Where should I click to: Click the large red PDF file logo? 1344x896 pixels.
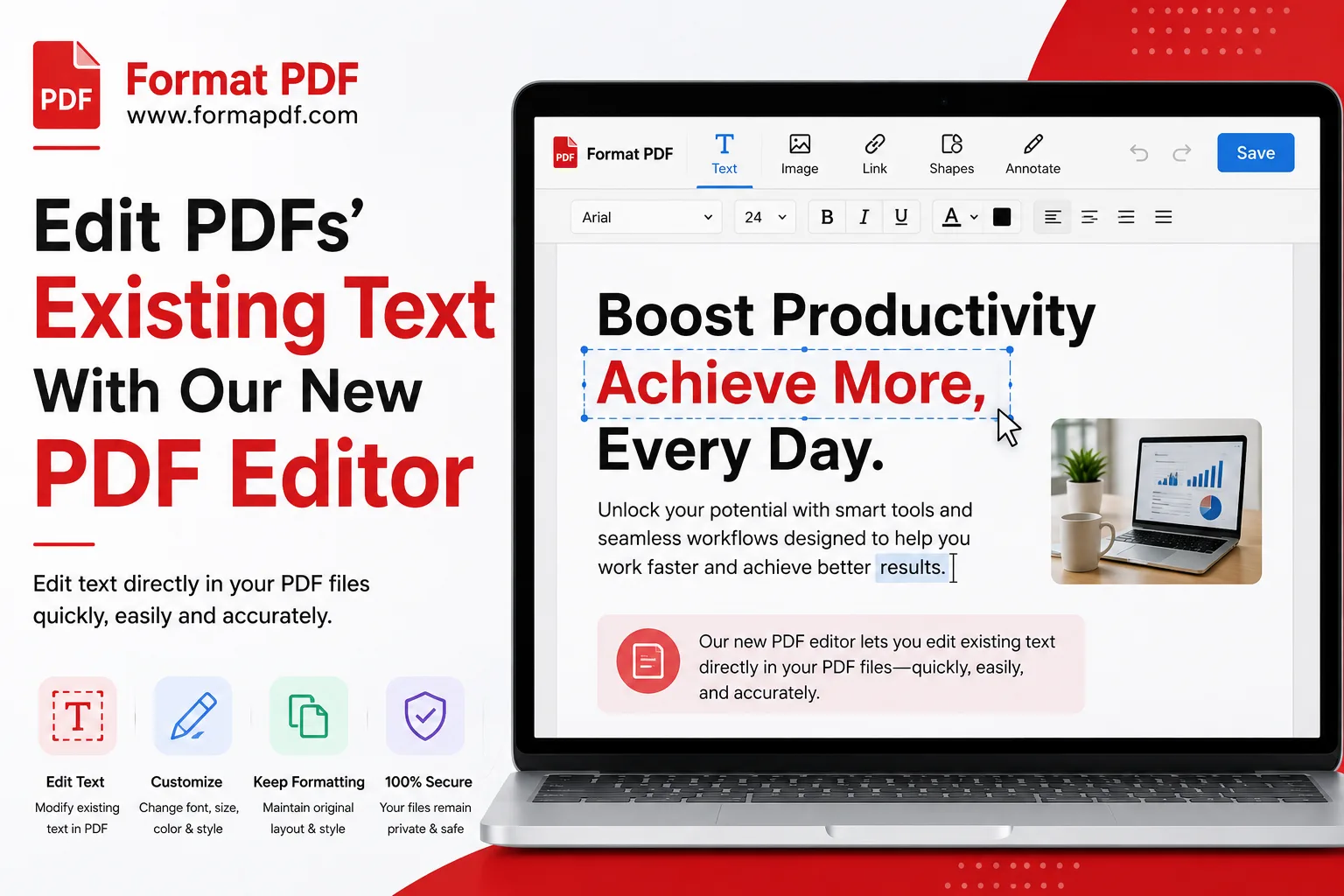[x=66, y=86]
